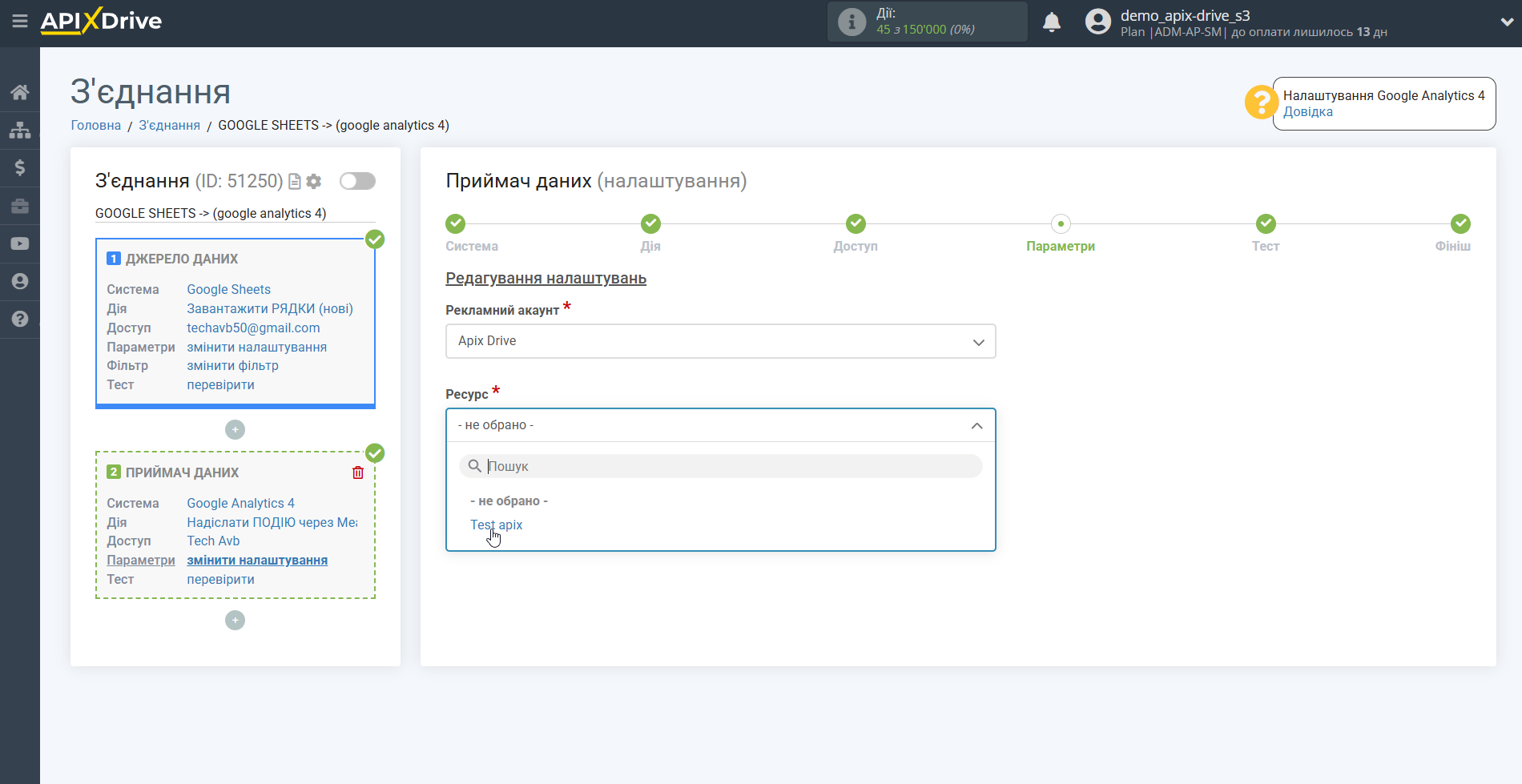
Task: Click the ApiX-Drive logo
Action: [x=101, y=21]
